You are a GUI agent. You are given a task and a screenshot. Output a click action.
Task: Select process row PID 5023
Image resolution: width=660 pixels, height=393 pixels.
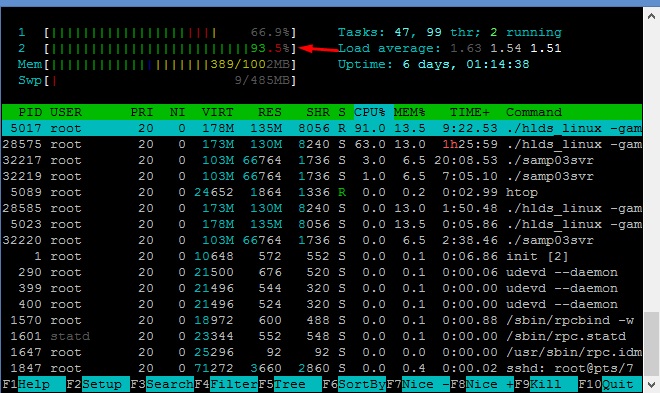pos(322,224)
